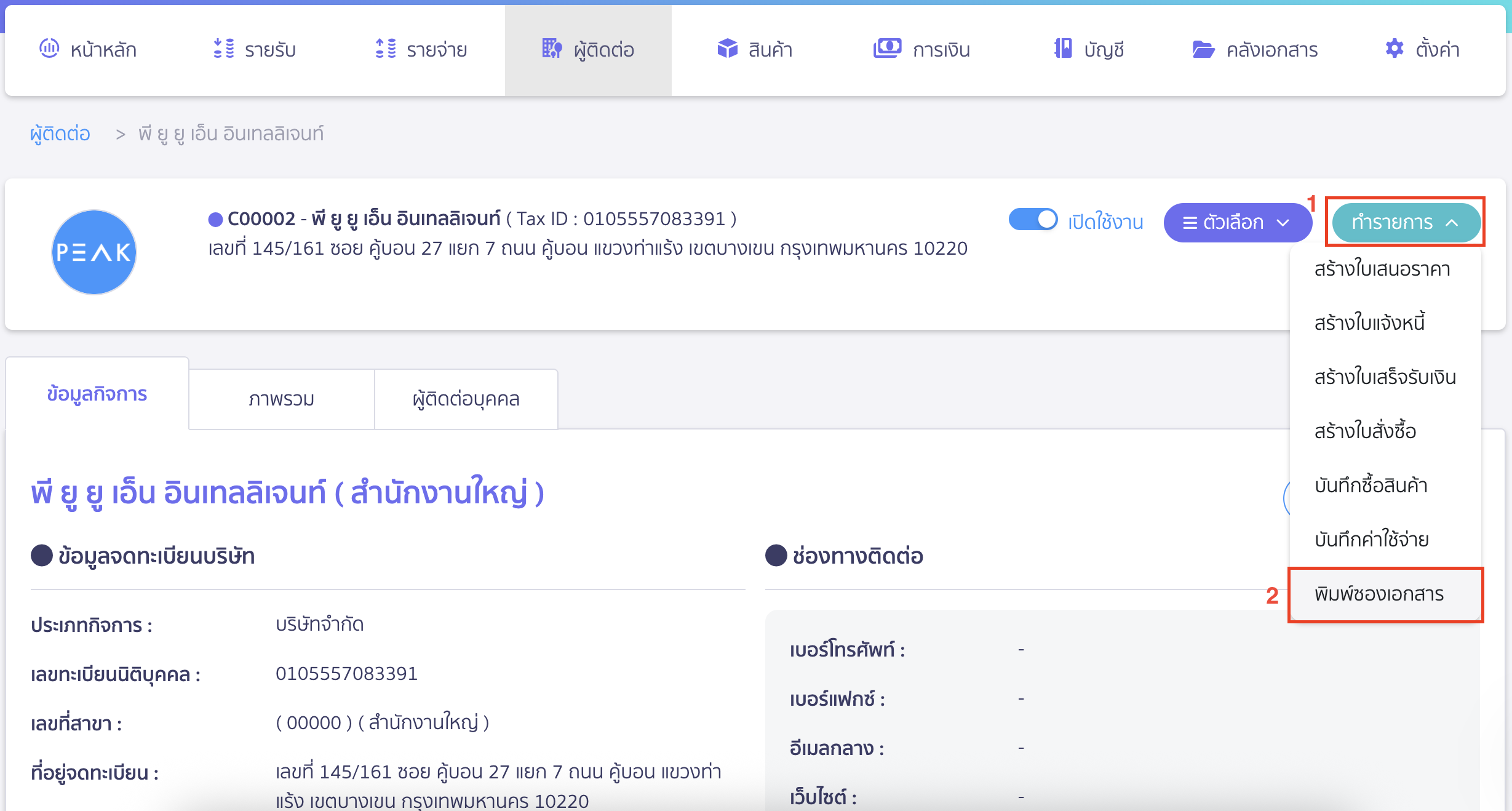Click the หน้าหลัก dashboard icon

pos(49,48)
